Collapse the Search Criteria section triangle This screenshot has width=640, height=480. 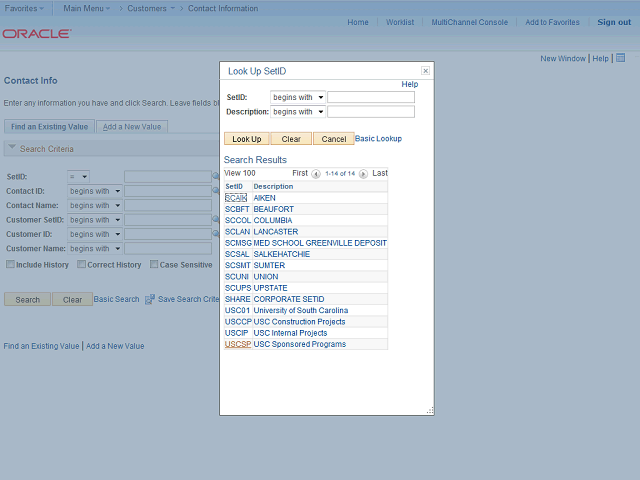tap(12, 147)
